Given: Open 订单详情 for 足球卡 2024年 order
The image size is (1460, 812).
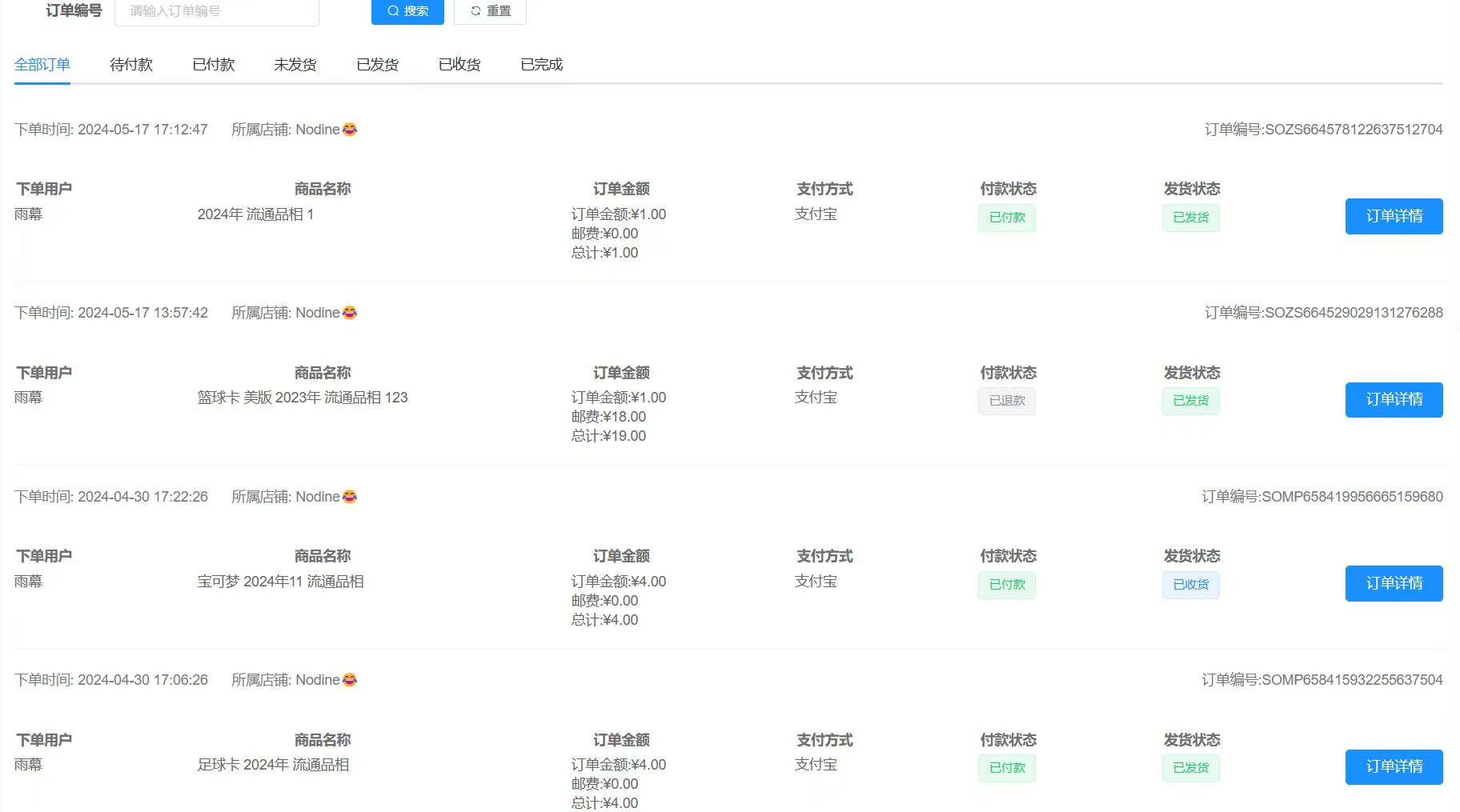Looking at the screenshot, I should (1394, 767).
